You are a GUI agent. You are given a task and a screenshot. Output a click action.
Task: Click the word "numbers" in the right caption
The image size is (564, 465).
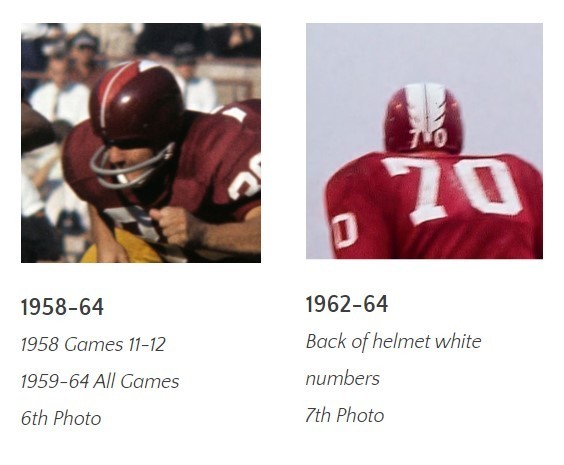pyautogui.click(x=343, y=379)
